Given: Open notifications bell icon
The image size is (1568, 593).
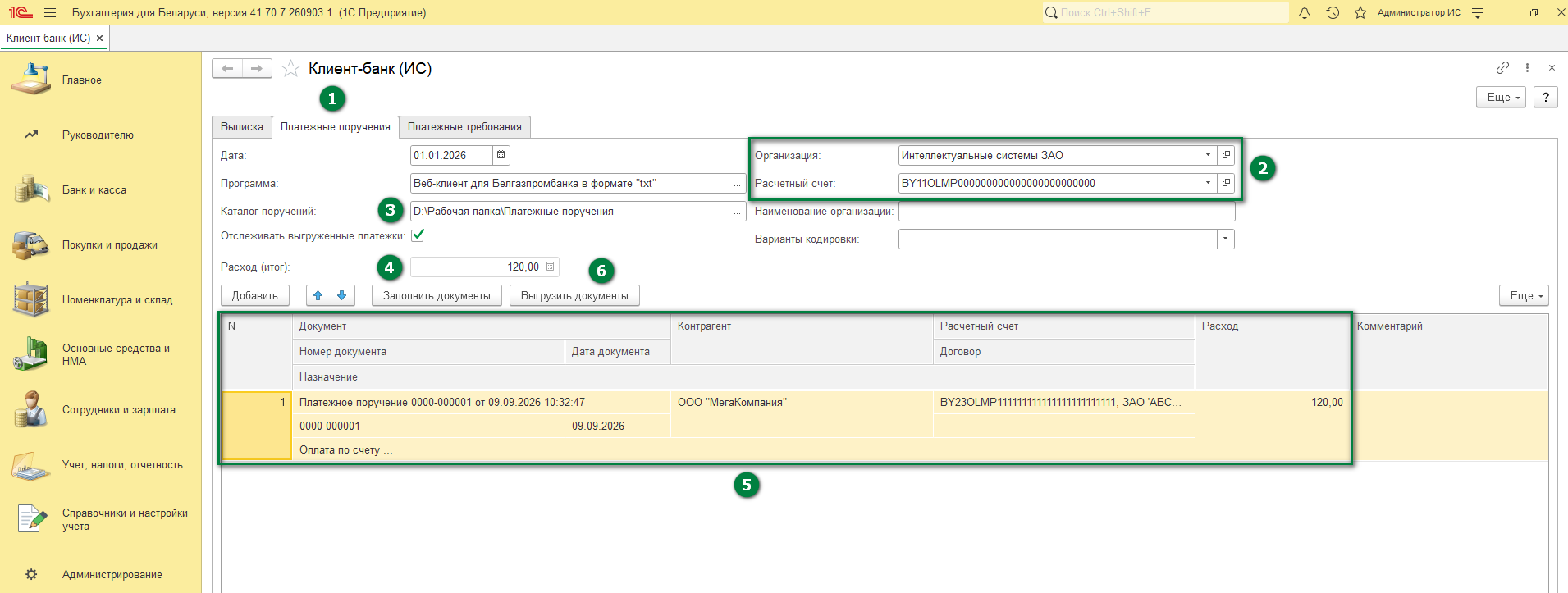Looking at the screenshot, I should 1305,13.
